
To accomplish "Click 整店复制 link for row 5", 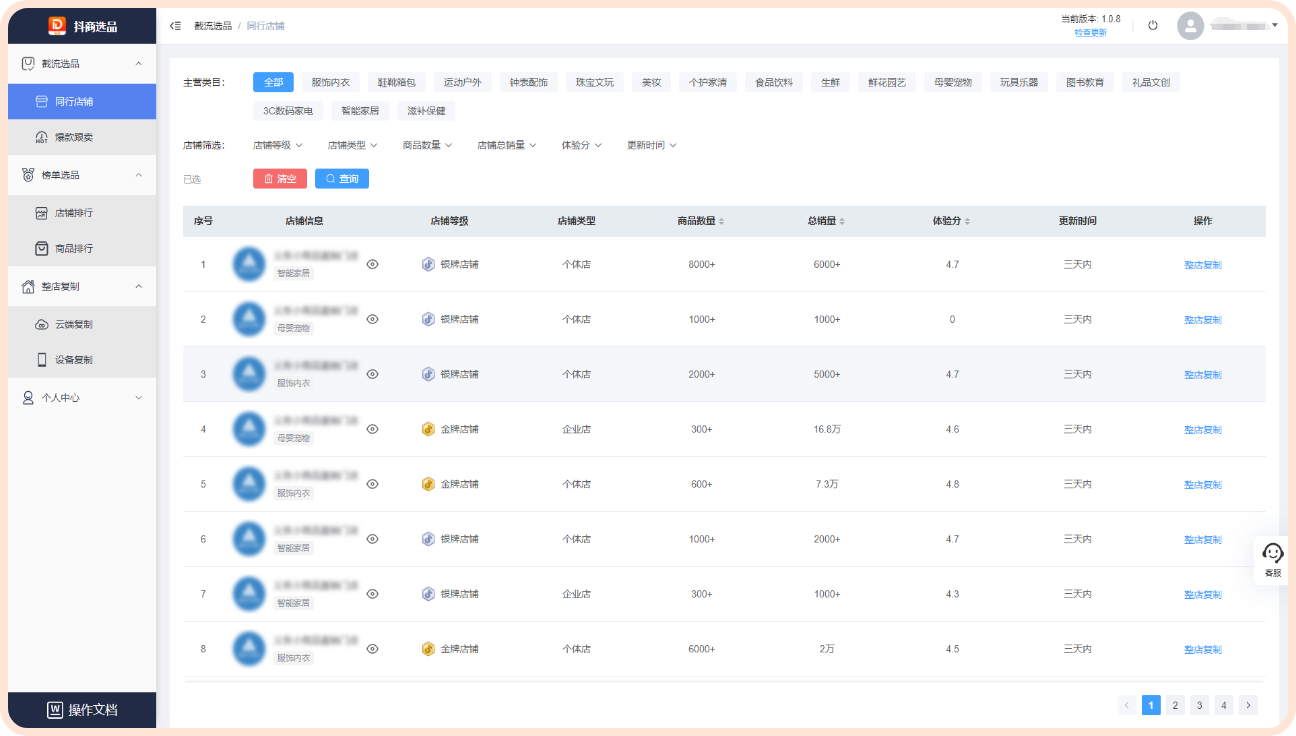I will coord(1202,485).
